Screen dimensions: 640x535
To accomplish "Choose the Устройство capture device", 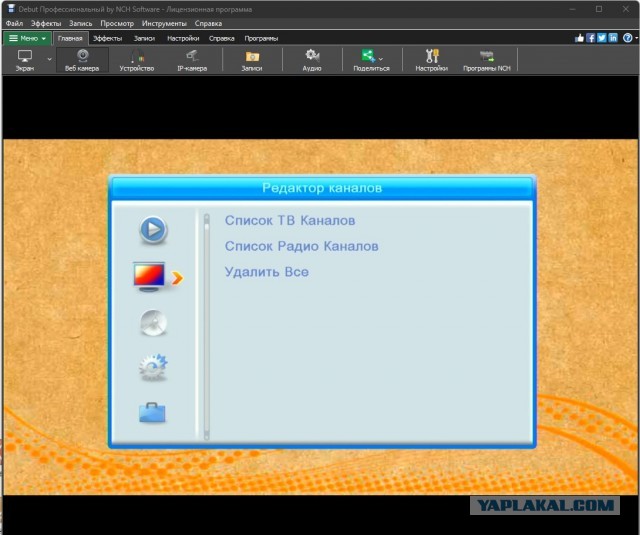I will coord(137,60).
